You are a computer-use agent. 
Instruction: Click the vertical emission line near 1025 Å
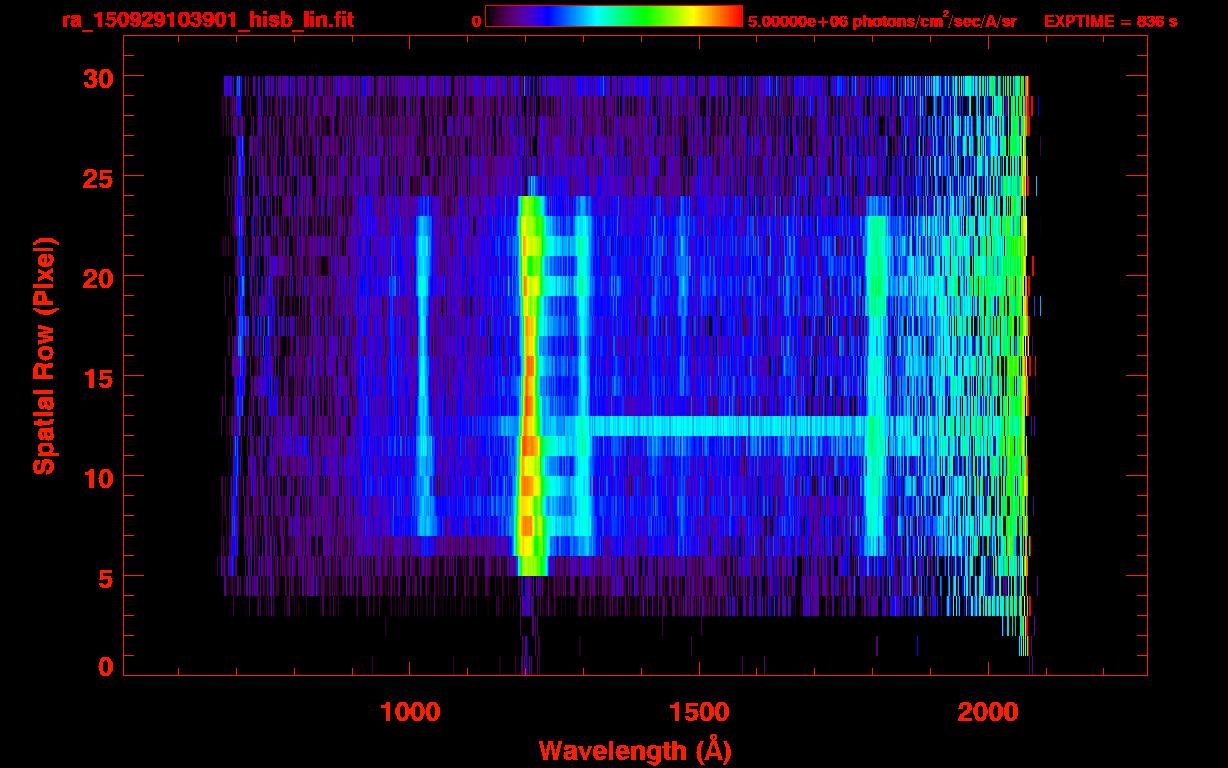click(422, 375)
